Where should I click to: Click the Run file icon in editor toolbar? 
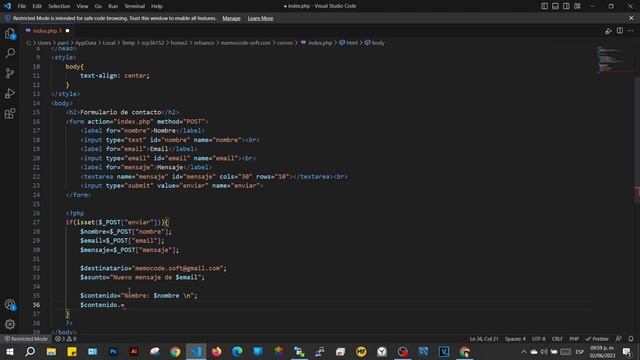pos(608,31)
